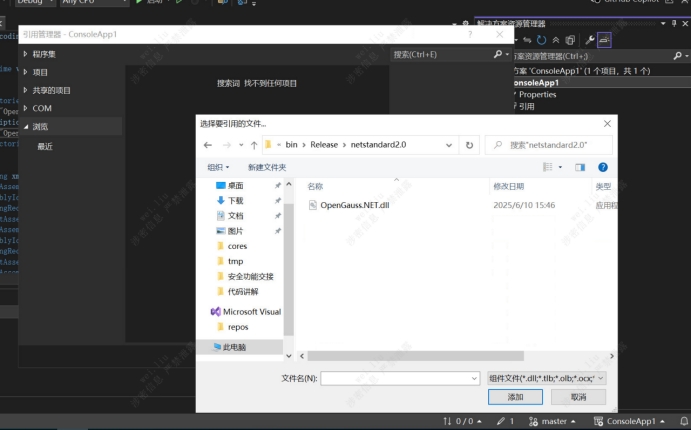Open the master branch in status bar
692x430 pixels.
point(553,421)
